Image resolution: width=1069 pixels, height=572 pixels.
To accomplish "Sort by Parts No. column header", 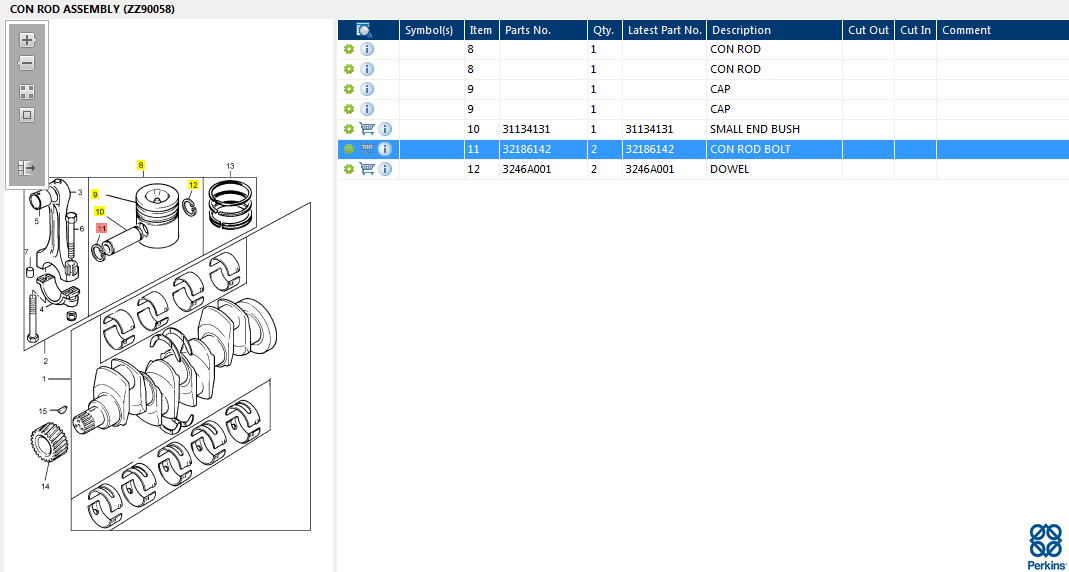I will [x=543, y=30].
